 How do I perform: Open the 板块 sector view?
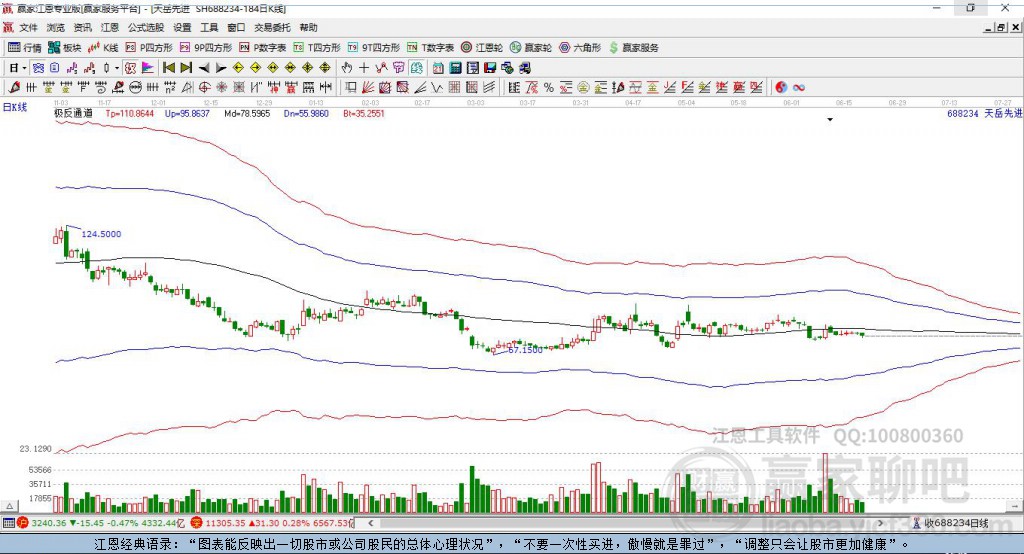(x=65, y=48)
